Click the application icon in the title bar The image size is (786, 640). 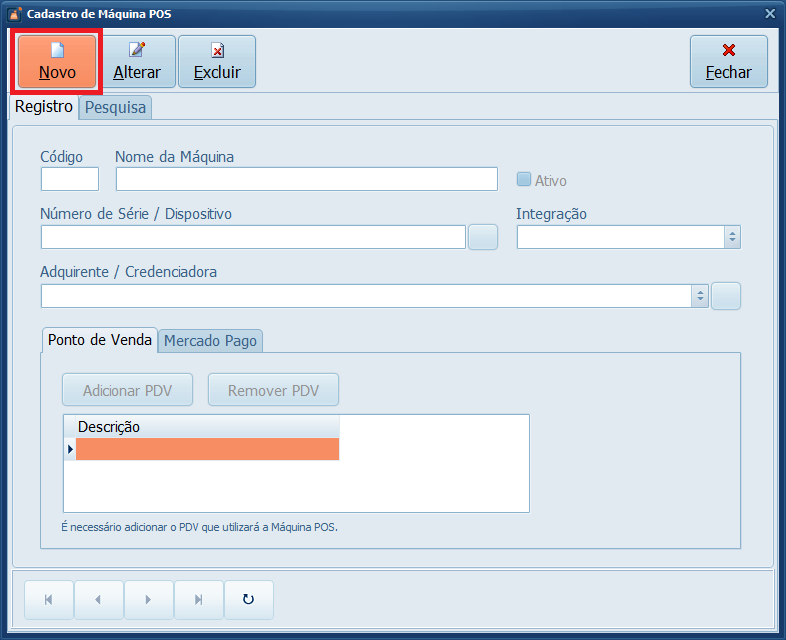[x=15, y=14]
